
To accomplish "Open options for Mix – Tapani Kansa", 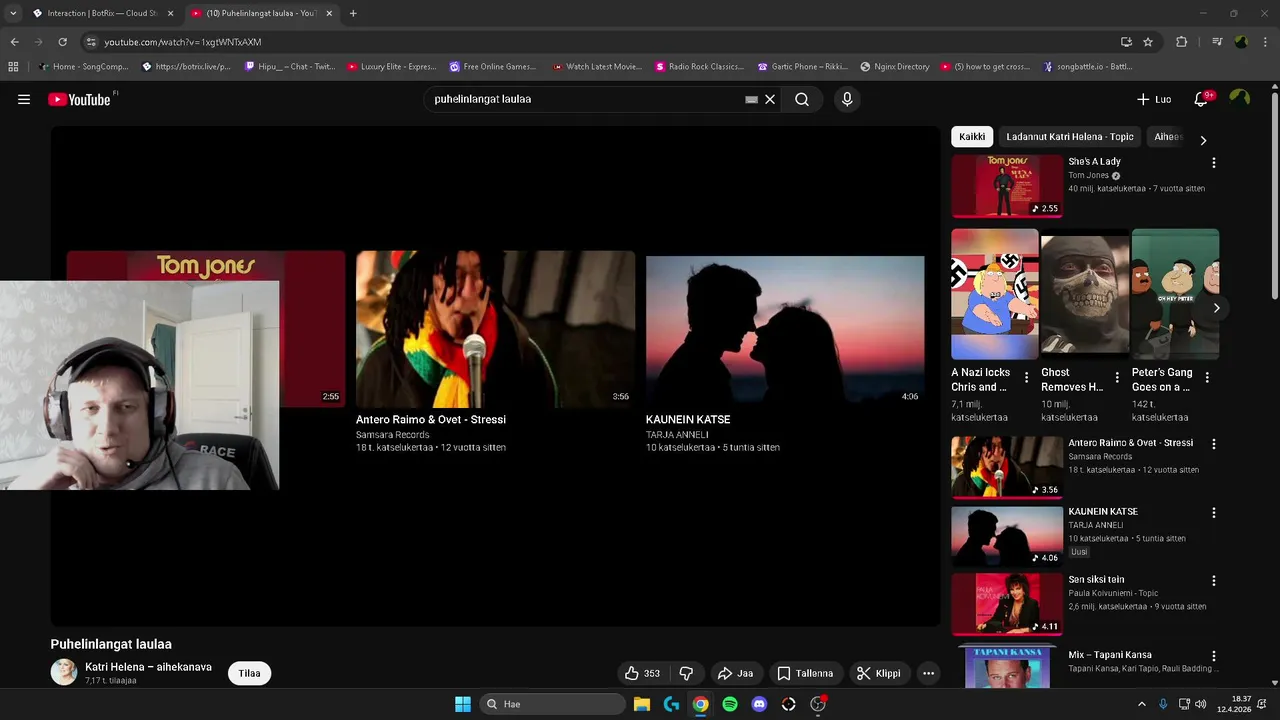I will pos(1214,655).
